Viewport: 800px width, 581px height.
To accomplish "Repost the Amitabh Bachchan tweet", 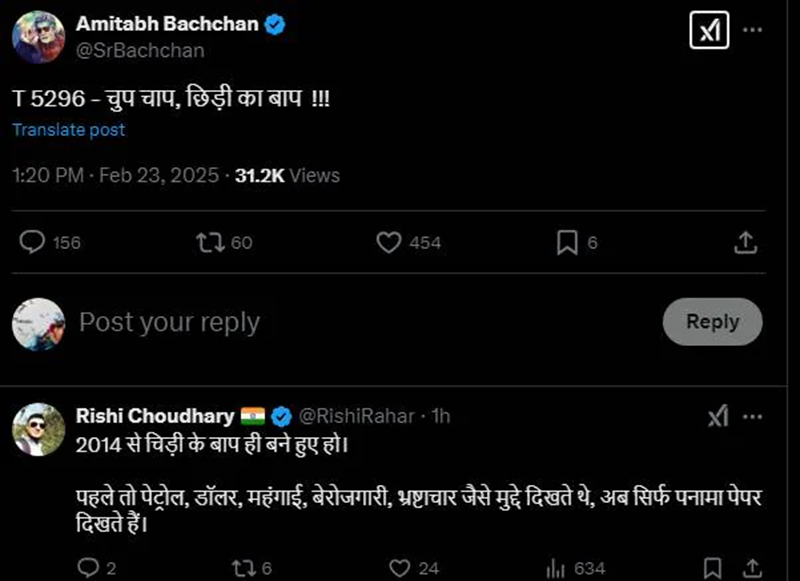I will pyautogui.click(x=210, y=242).
